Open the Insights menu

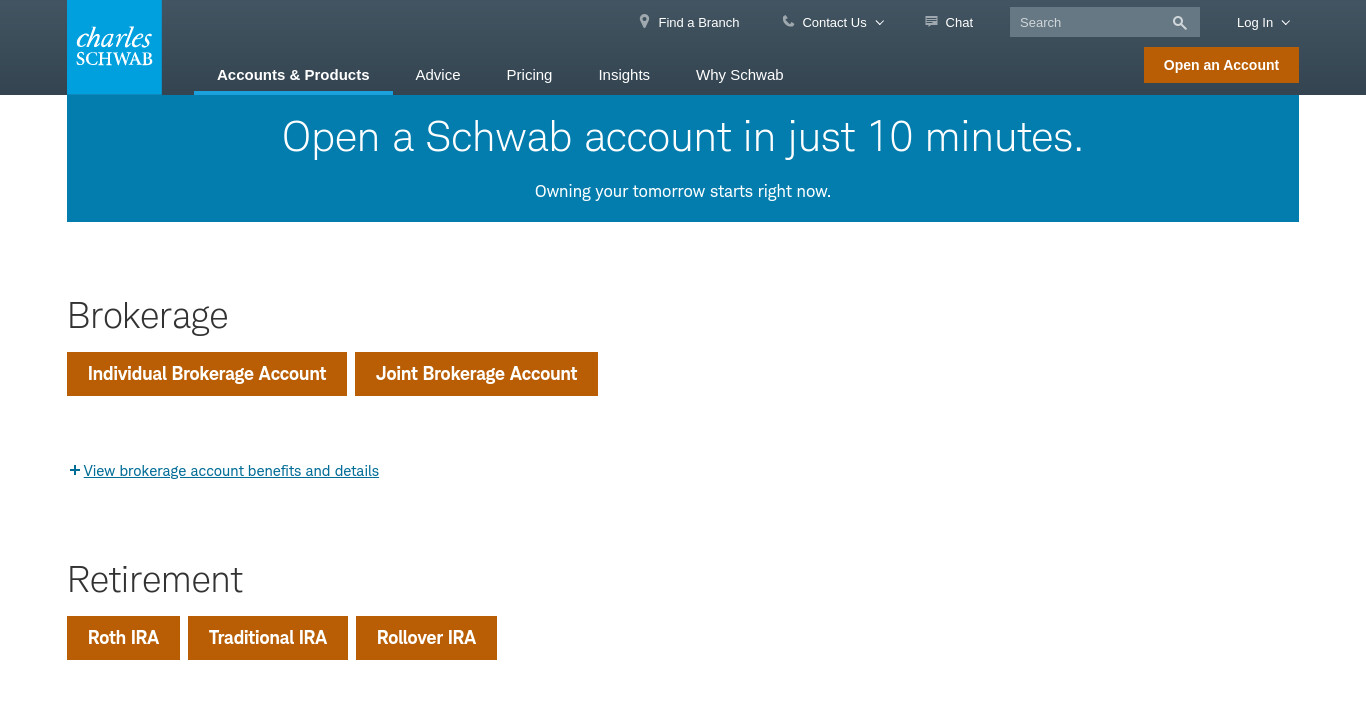pyautogui.click(x=624, y=74)
